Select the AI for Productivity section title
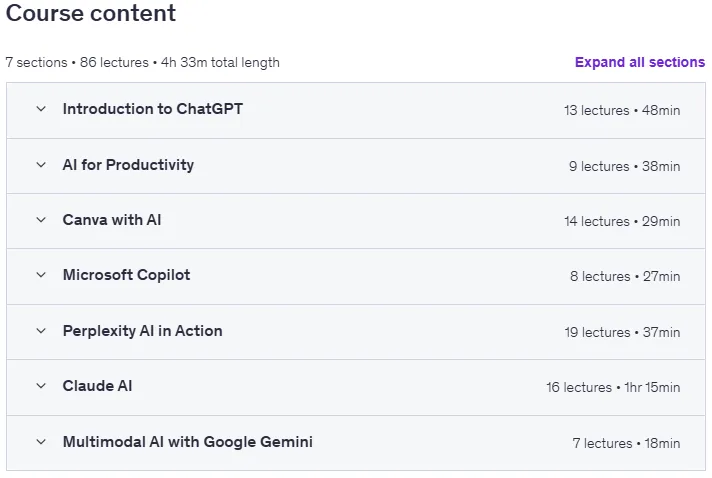 pos(128,165)
